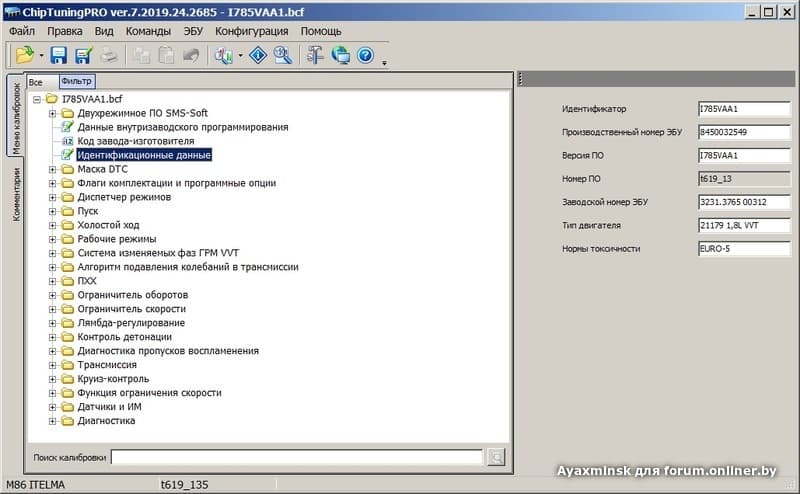Click the save-with-checkmark toolbar icon
Image resolution: width=800 pixels, height=494 pixels.
(x=84, y=56)
